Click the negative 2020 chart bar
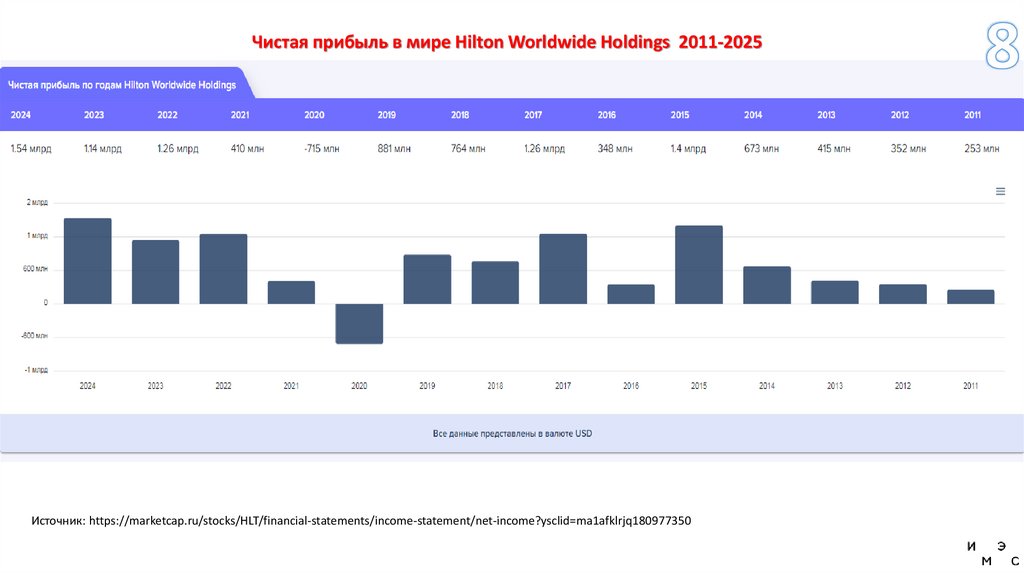Screen dimensions: 1024x574 tap(359, 323)
